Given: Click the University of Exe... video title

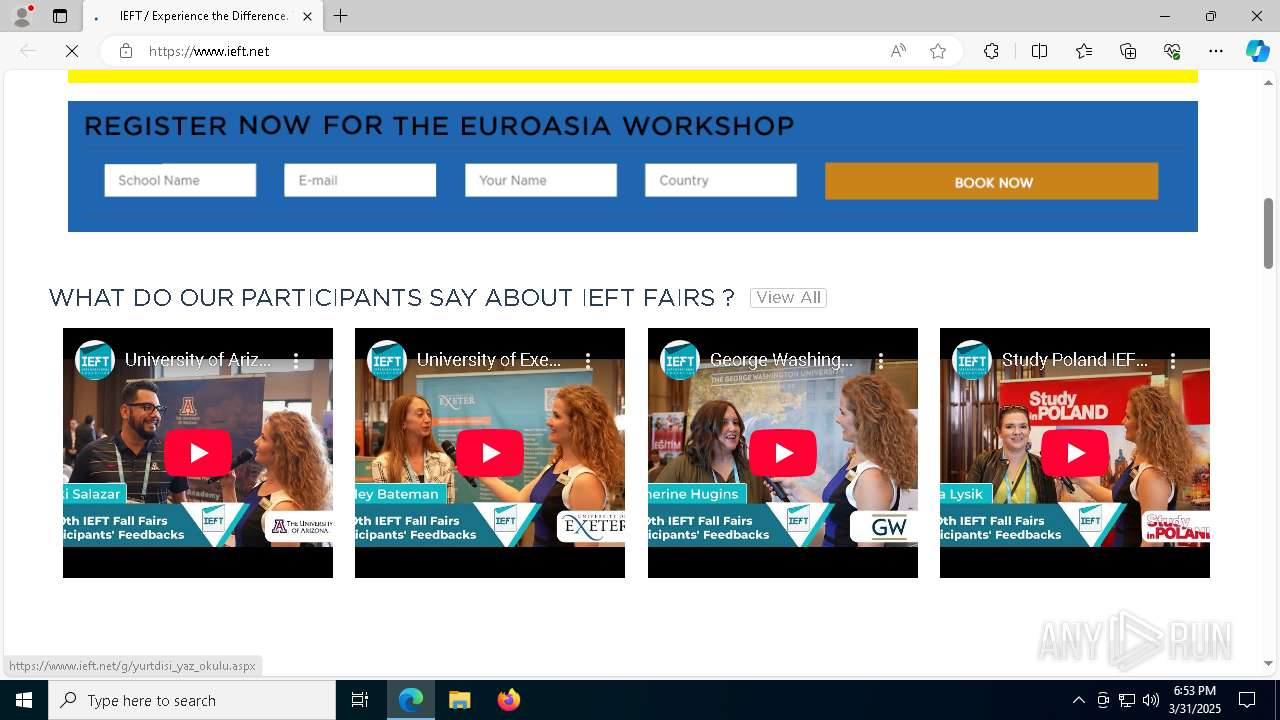Looking at the screenshot, I should [x=489, y=360].
